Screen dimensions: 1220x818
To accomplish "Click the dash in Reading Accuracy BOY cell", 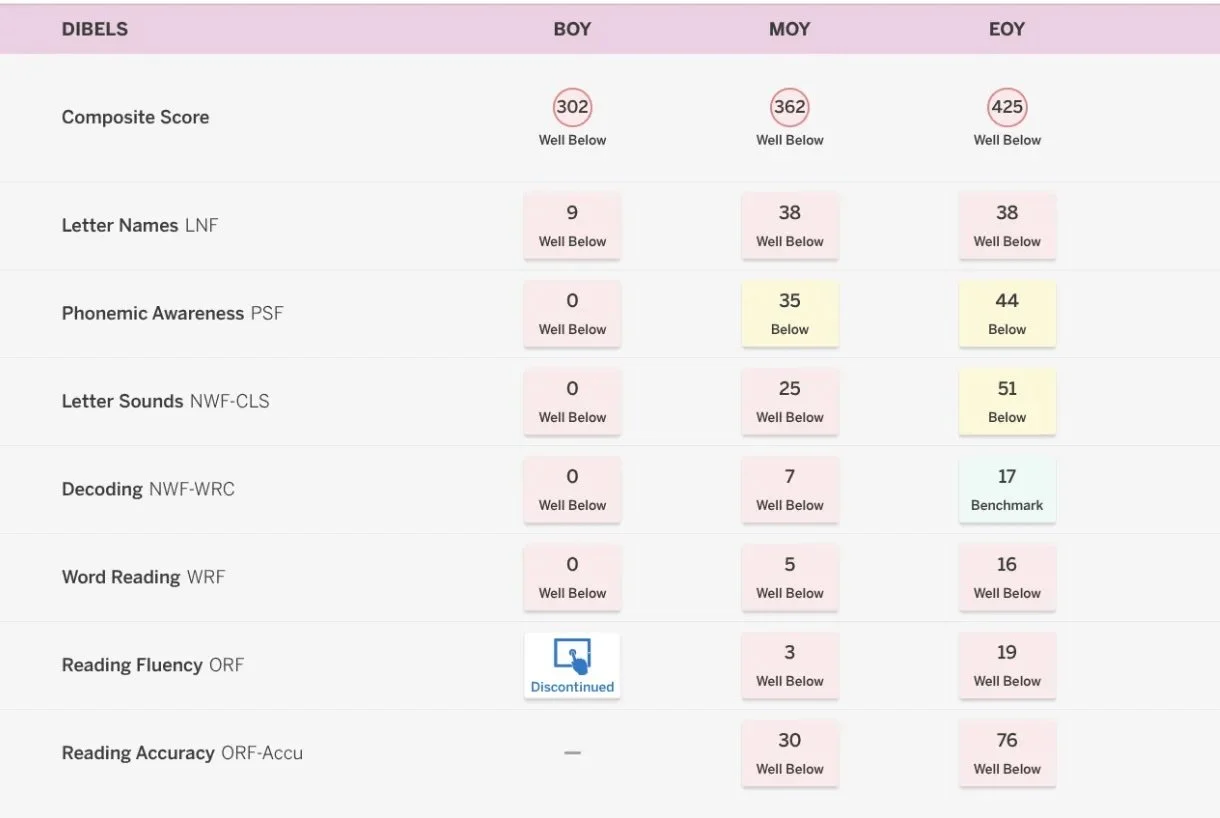I will point(572,753).
